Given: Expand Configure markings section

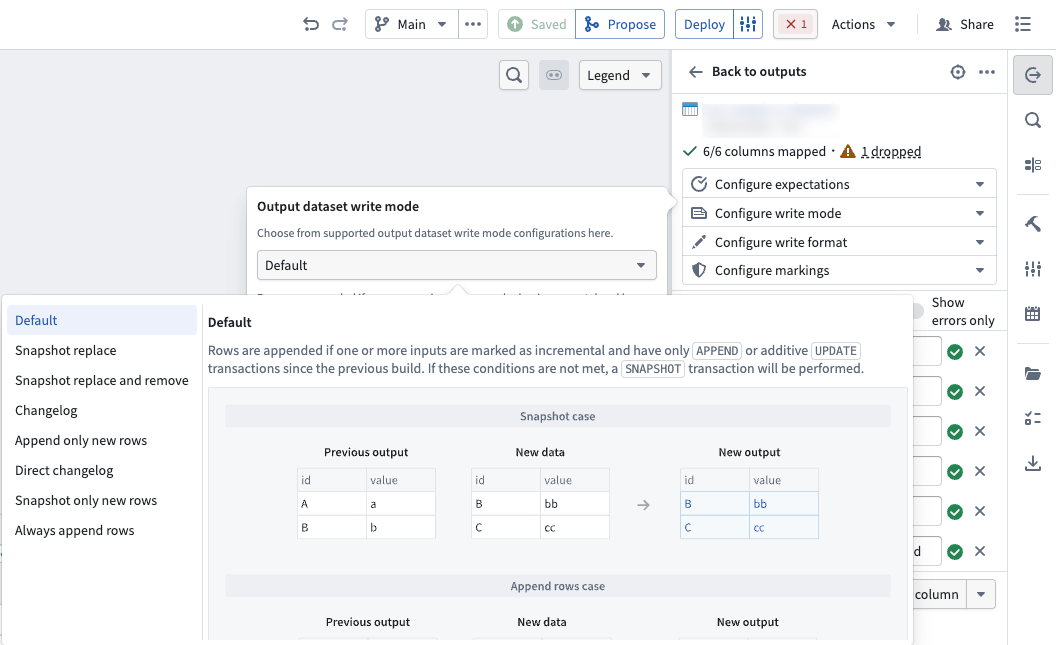Looking at the screenshot, I should (x=839, y=270).
